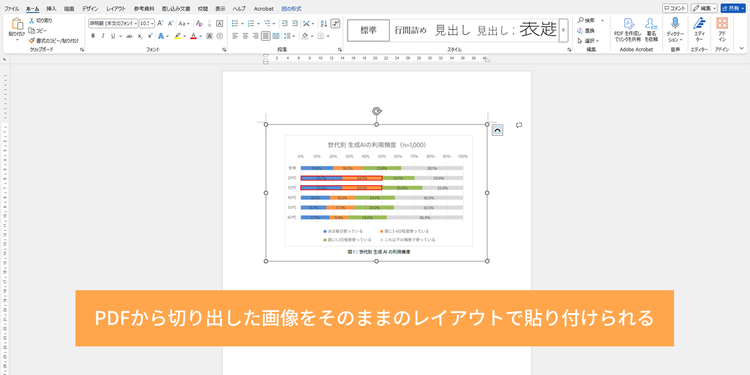Click the picture rotate handle icon
Image resolution: width=750 pixels, height=375 pixels.
(377, 111)
